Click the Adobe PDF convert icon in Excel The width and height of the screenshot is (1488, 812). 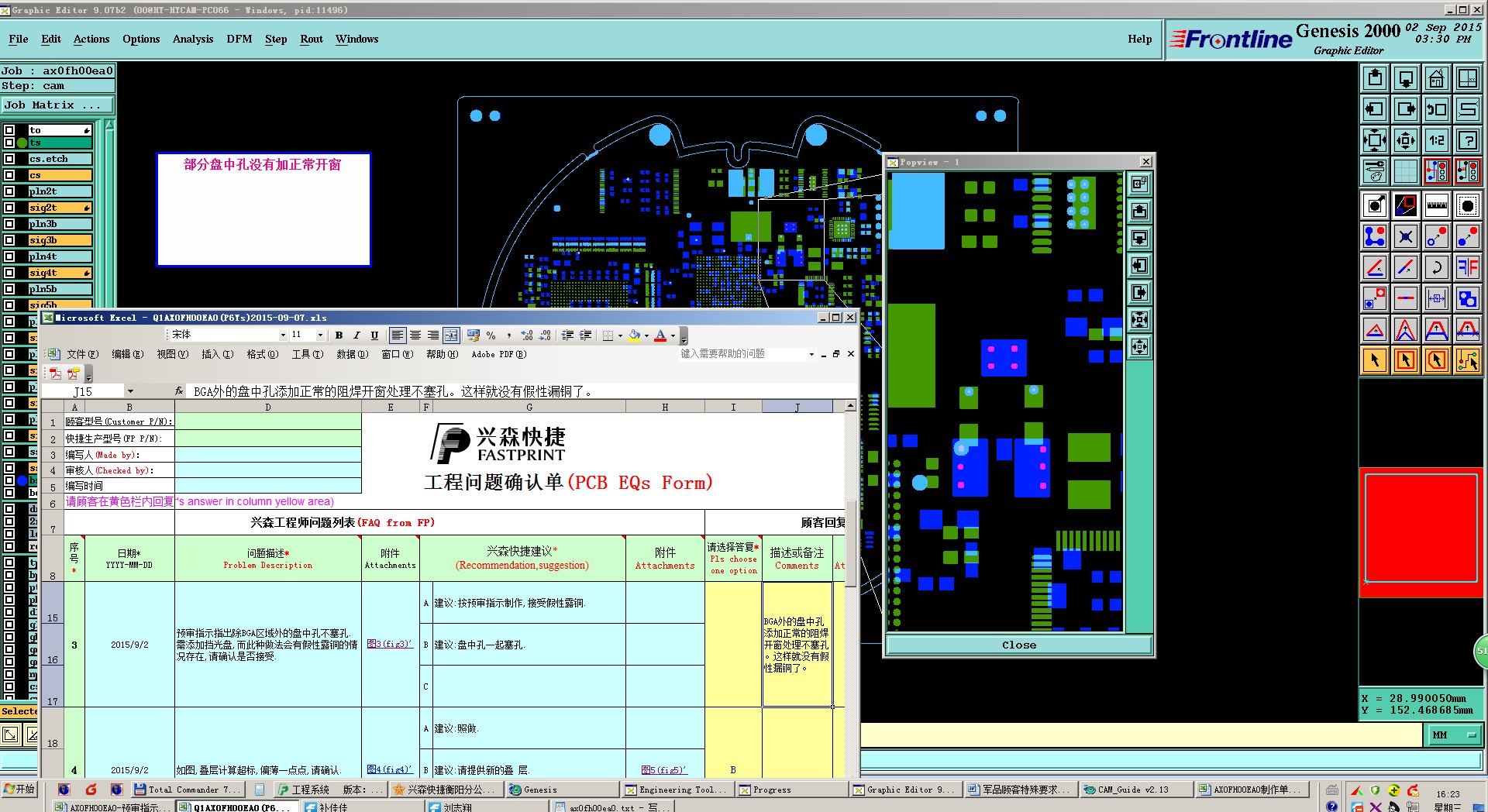[x=55, y=373]
